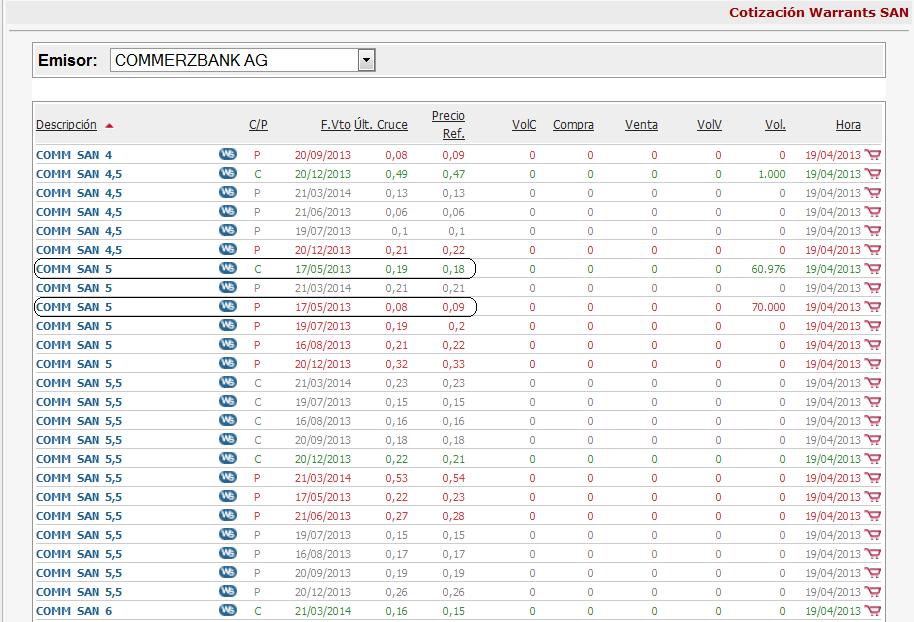
Task: Sort by Compra column header
Action: point(573,125)
